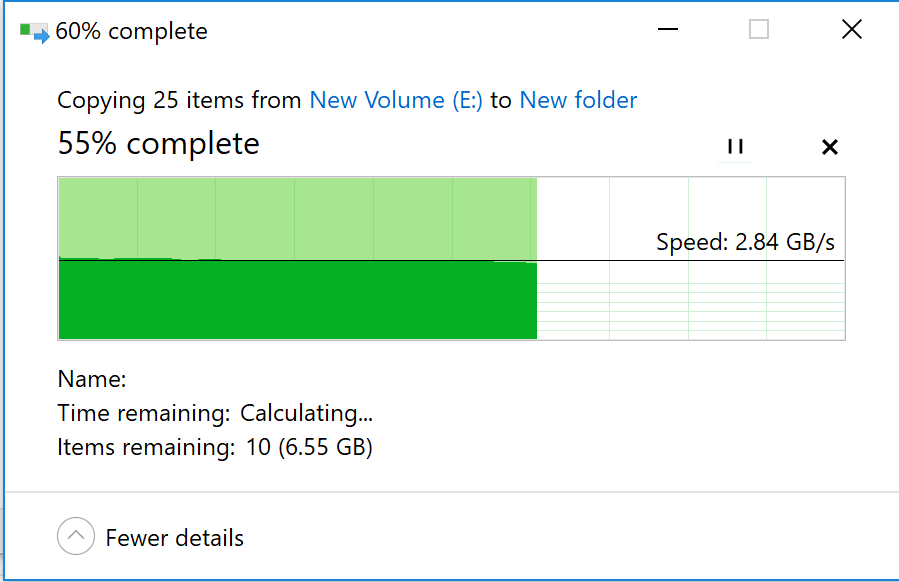Click the "Name:" field label
Image resolution: width=899 pixels, height=582 pixels.
pyautogui.click(x=92, y=379)
